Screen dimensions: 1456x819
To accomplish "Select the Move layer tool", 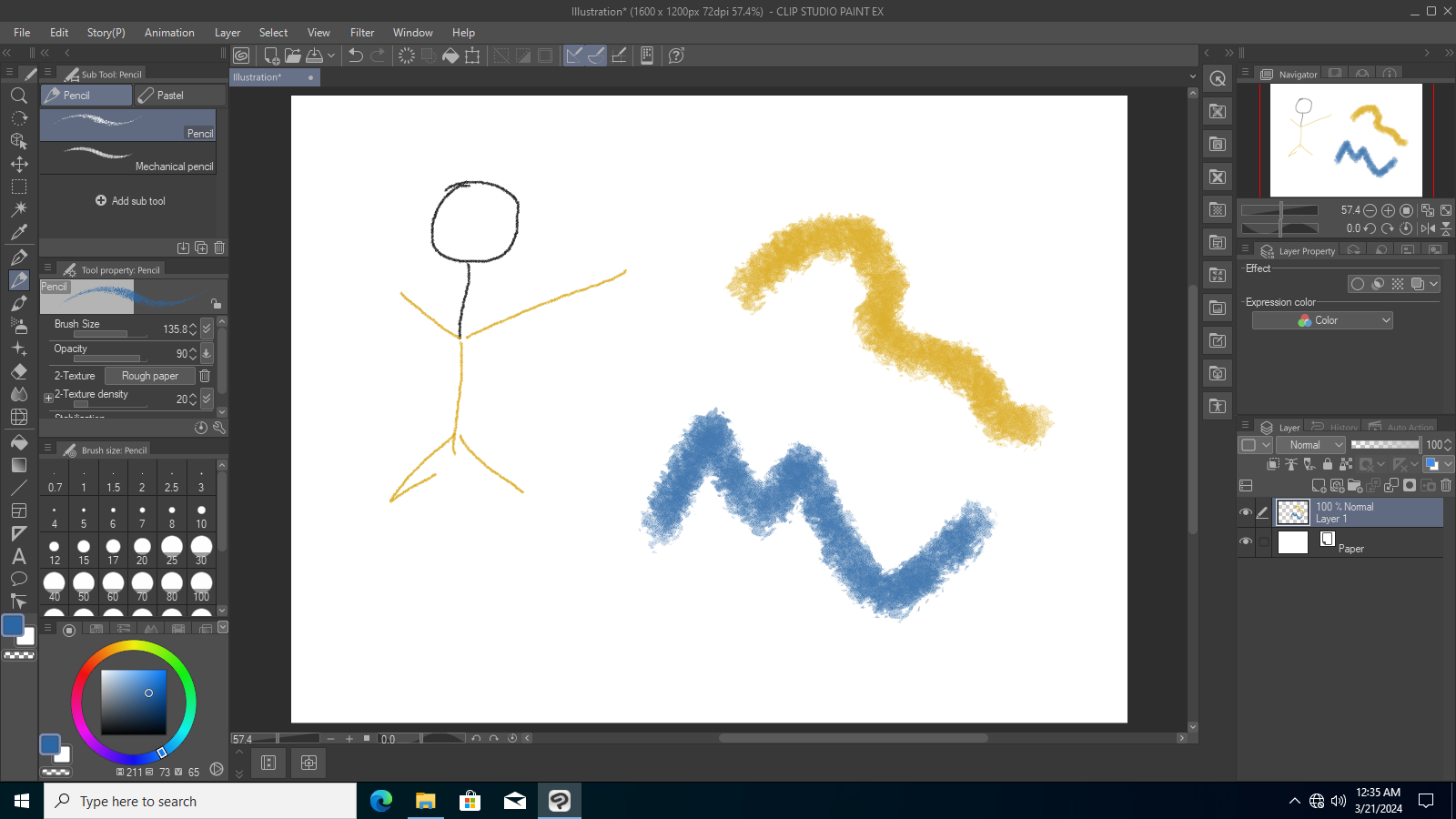I will click(x=19, y=164).
